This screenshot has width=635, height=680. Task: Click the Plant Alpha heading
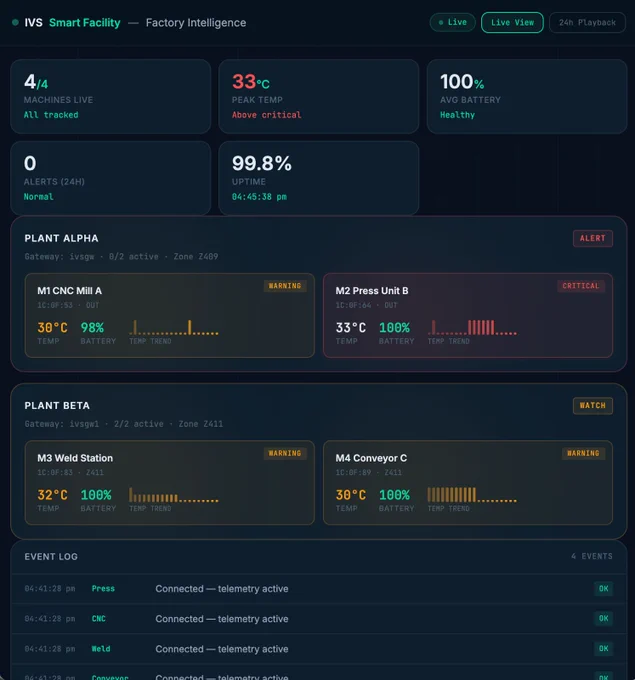[62, 239]
